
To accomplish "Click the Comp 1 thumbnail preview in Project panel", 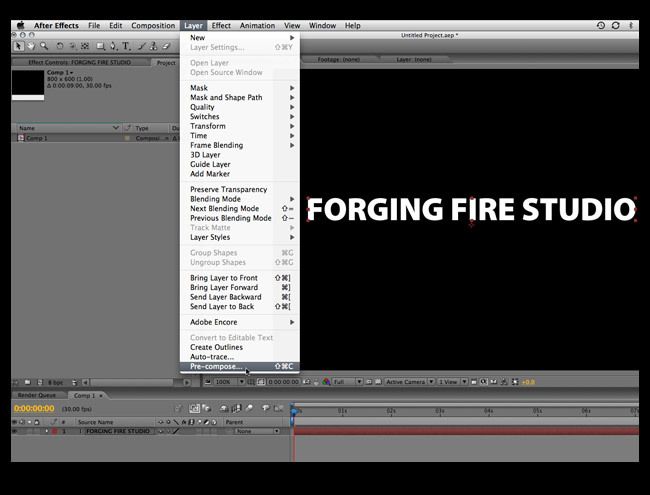I will (x=28, y=85).
